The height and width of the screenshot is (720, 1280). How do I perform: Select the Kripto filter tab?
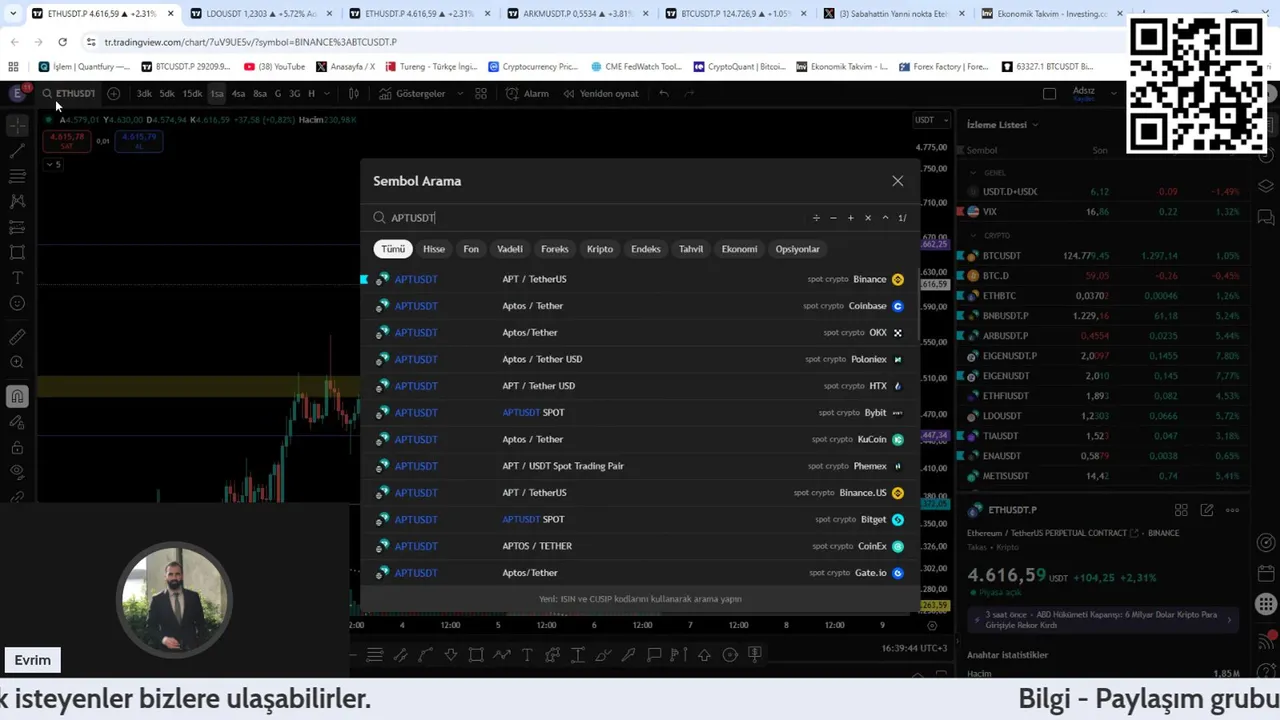(x=600, y=249)
